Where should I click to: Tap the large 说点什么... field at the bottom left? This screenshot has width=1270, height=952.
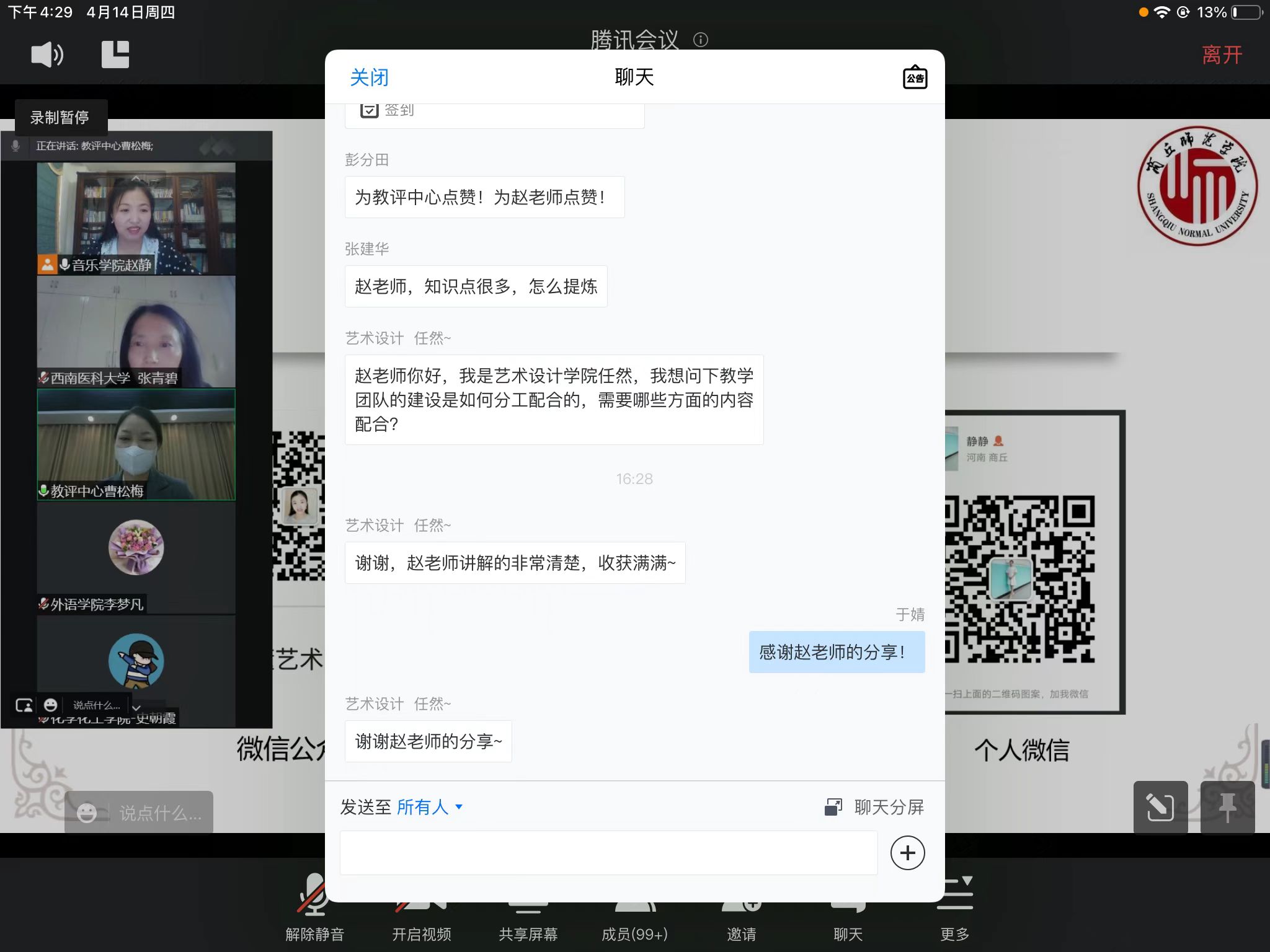click(160, 813)
